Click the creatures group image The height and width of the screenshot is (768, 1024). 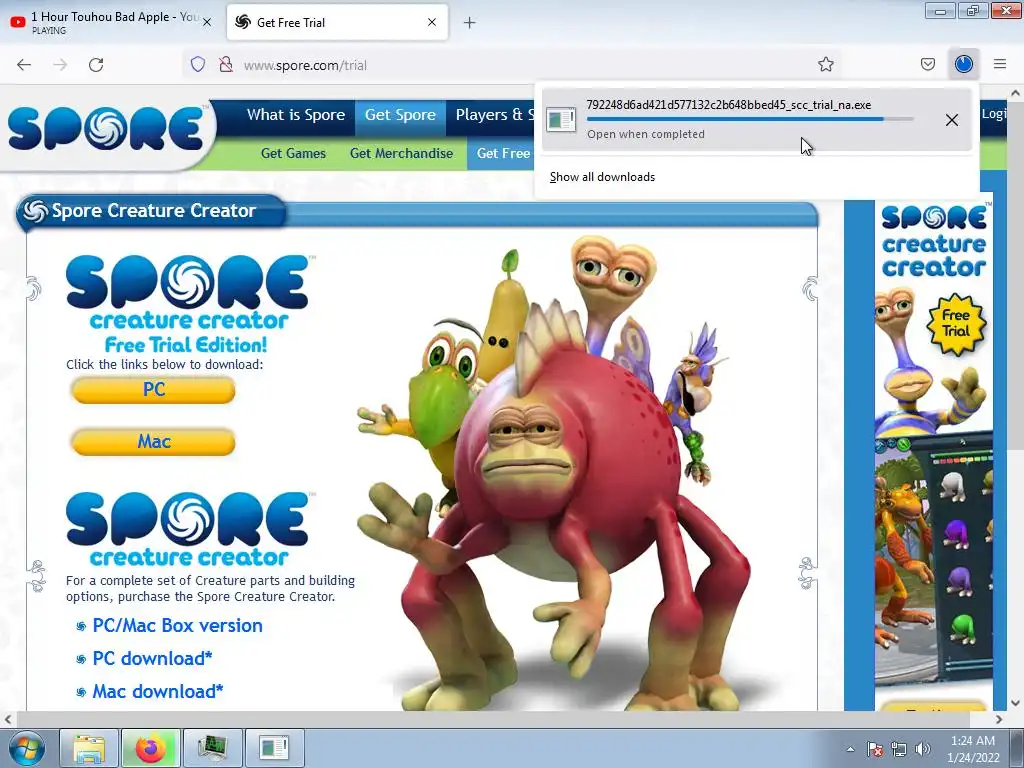[x=555, y=473]
